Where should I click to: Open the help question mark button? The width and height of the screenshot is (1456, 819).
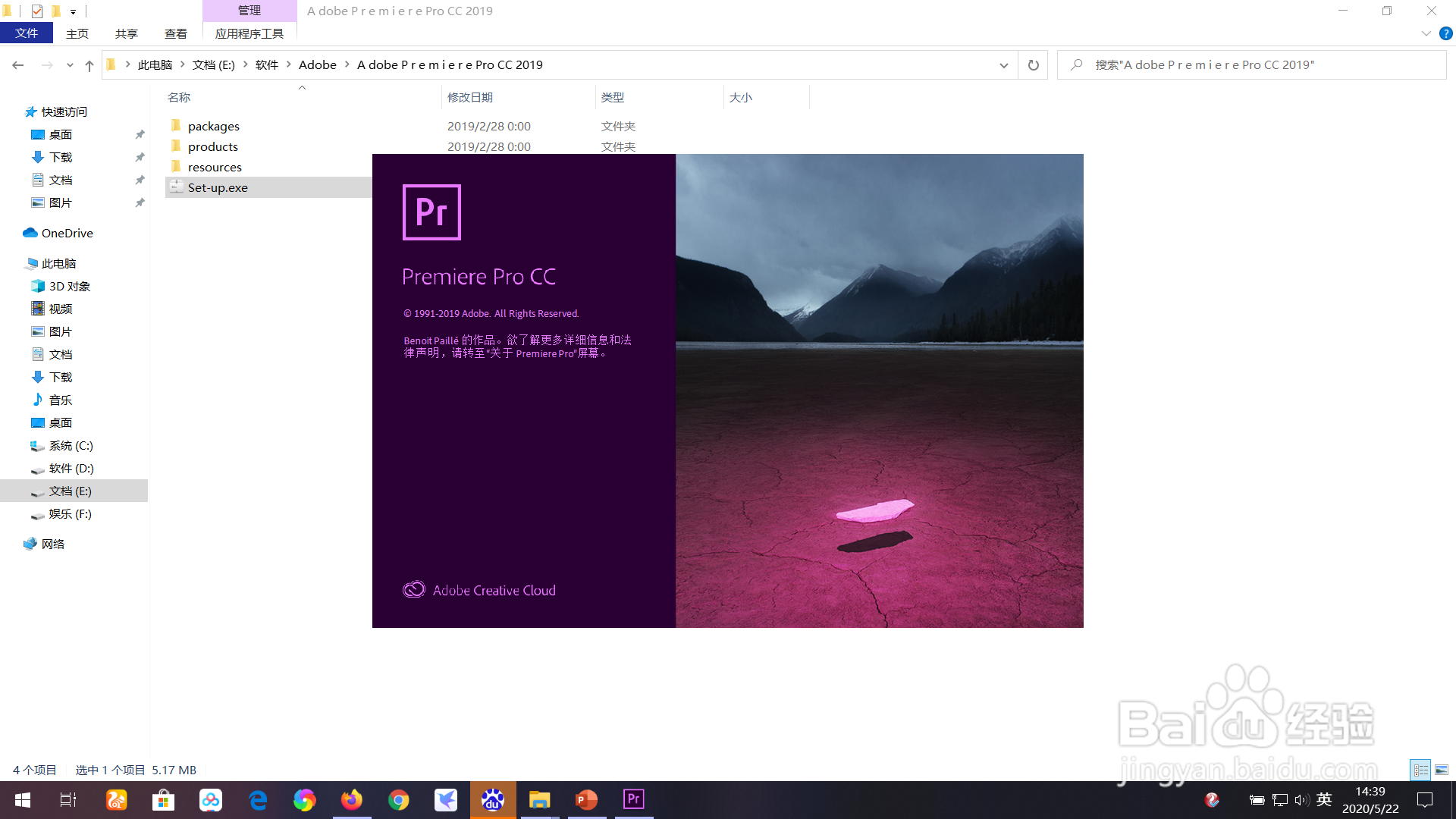(1445, 33)
